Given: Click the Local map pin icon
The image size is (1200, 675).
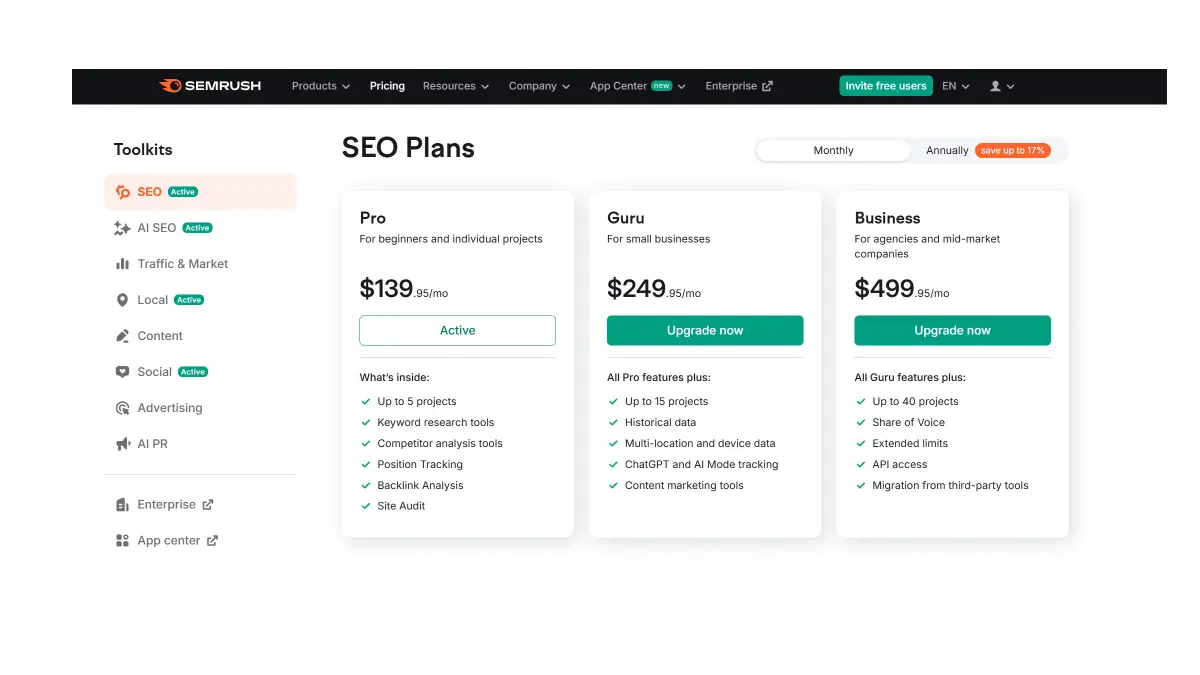Looking at the screenshot, I should [123, 300].
